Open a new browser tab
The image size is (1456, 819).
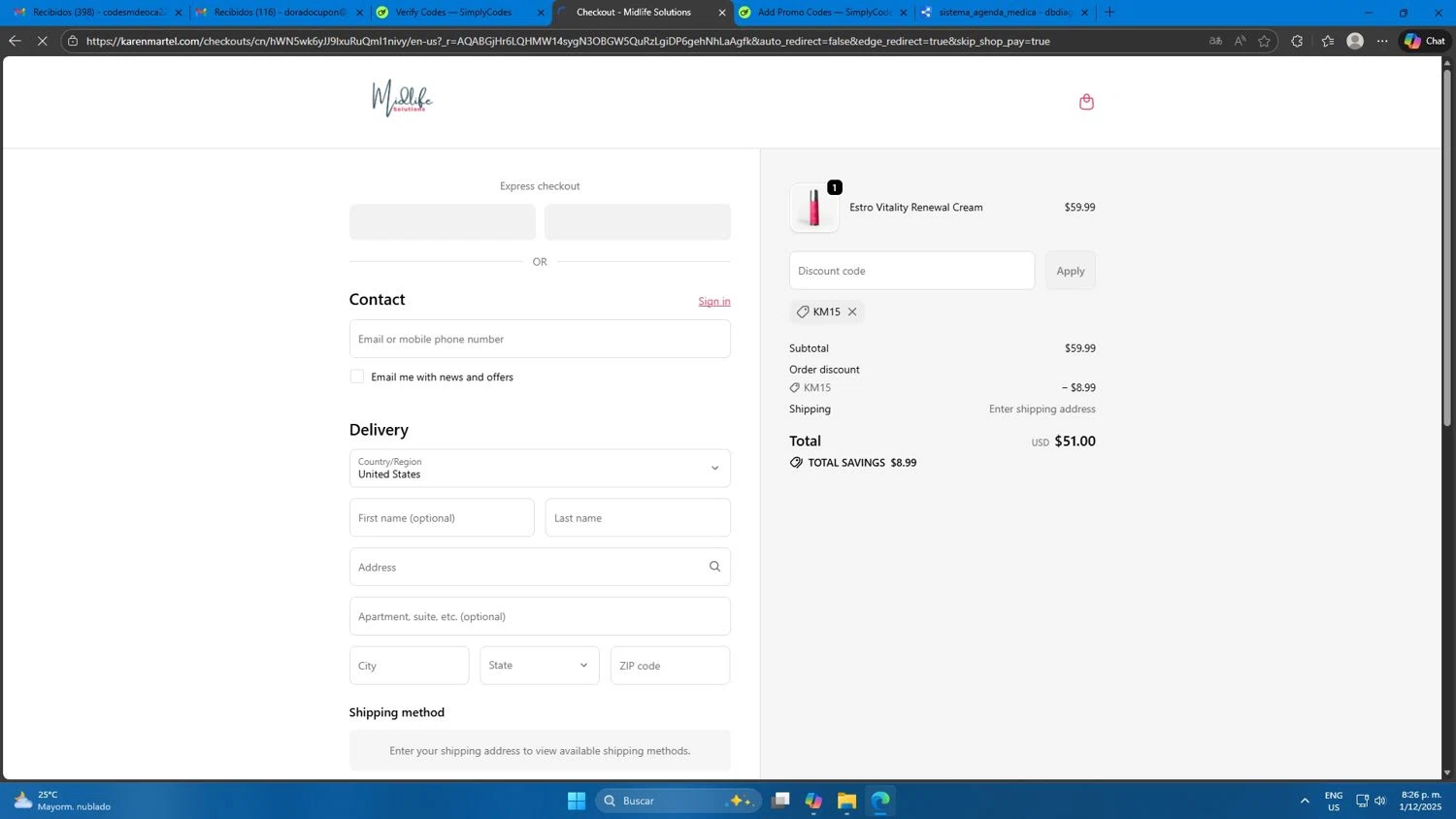click(1109, 13)
